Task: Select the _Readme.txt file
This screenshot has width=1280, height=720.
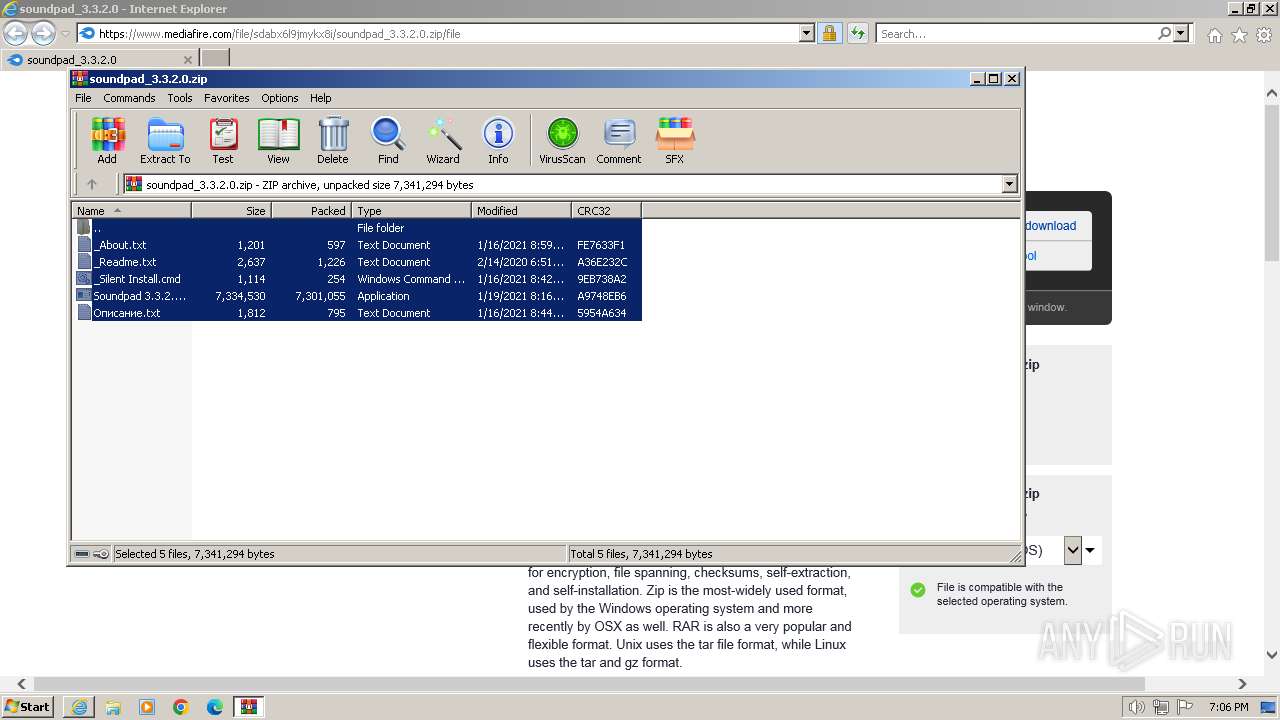Action: 357,262
